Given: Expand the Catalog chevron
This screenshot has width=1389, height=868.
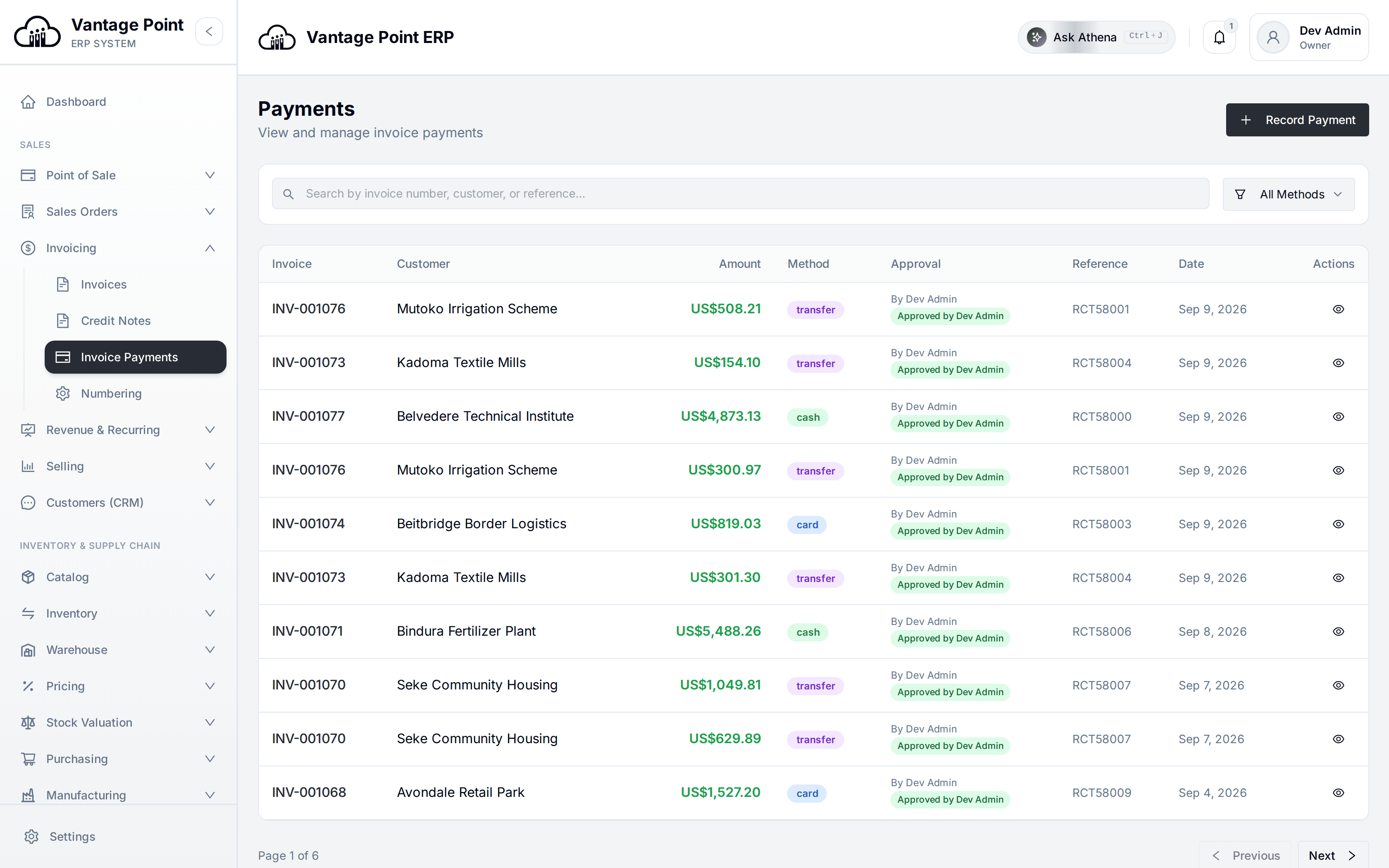Looking at the screenshot, I should click(210, 577).
